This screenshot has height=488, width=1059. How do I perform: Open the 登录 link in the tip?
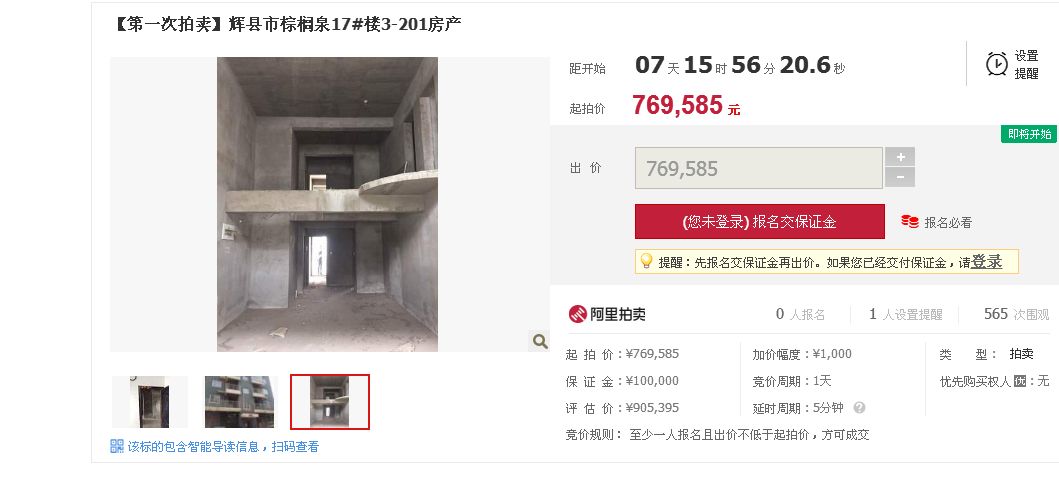click(986, 262)
